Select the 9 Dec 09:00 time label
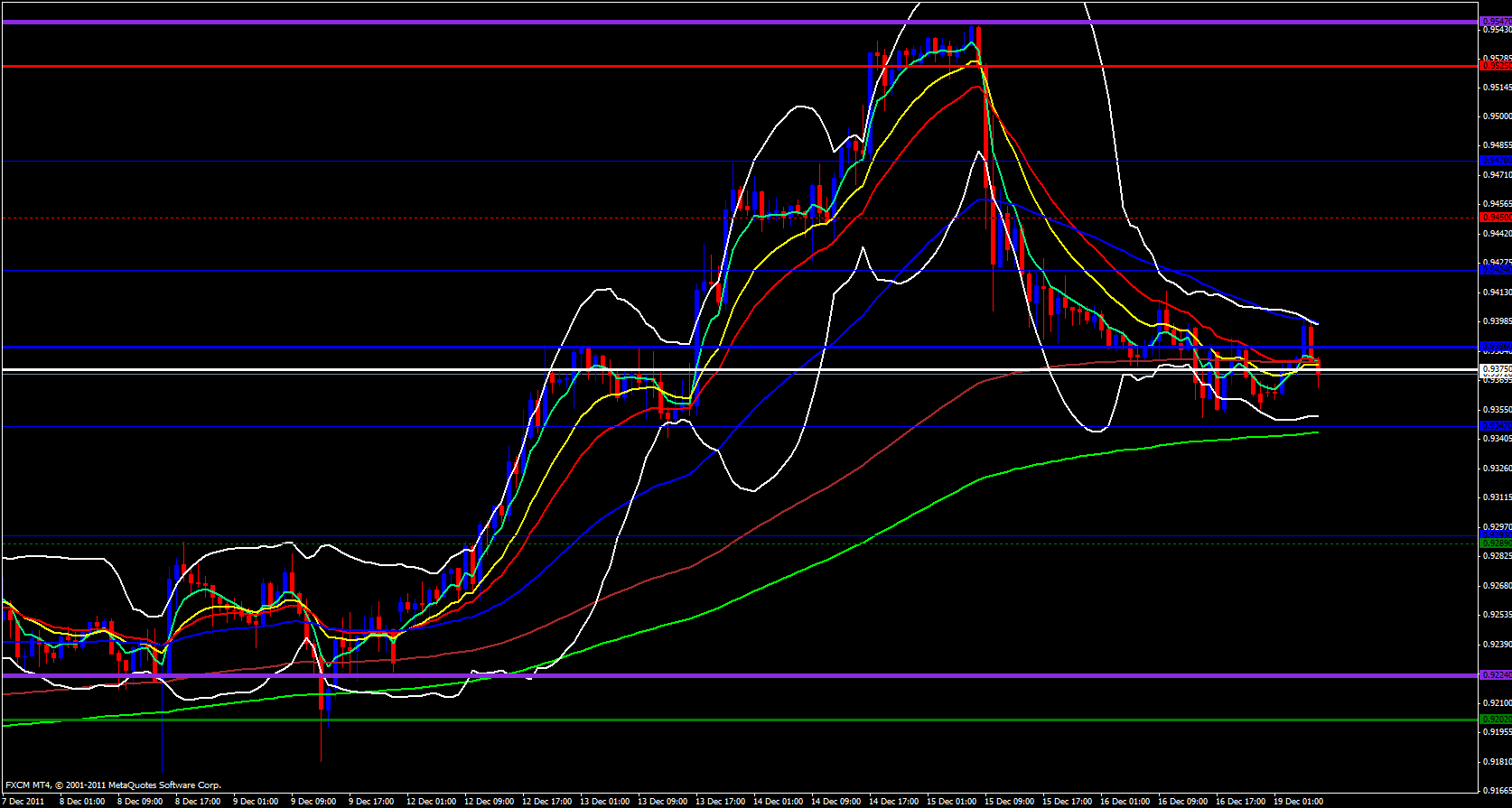This screenshot has width=1512, height=808. click(x=313, y=802)
